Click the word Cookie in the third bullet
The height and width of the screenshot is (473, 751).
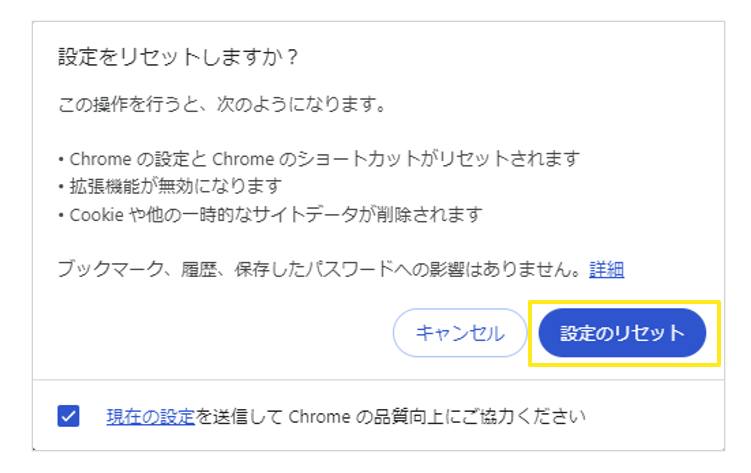[92, 214]
